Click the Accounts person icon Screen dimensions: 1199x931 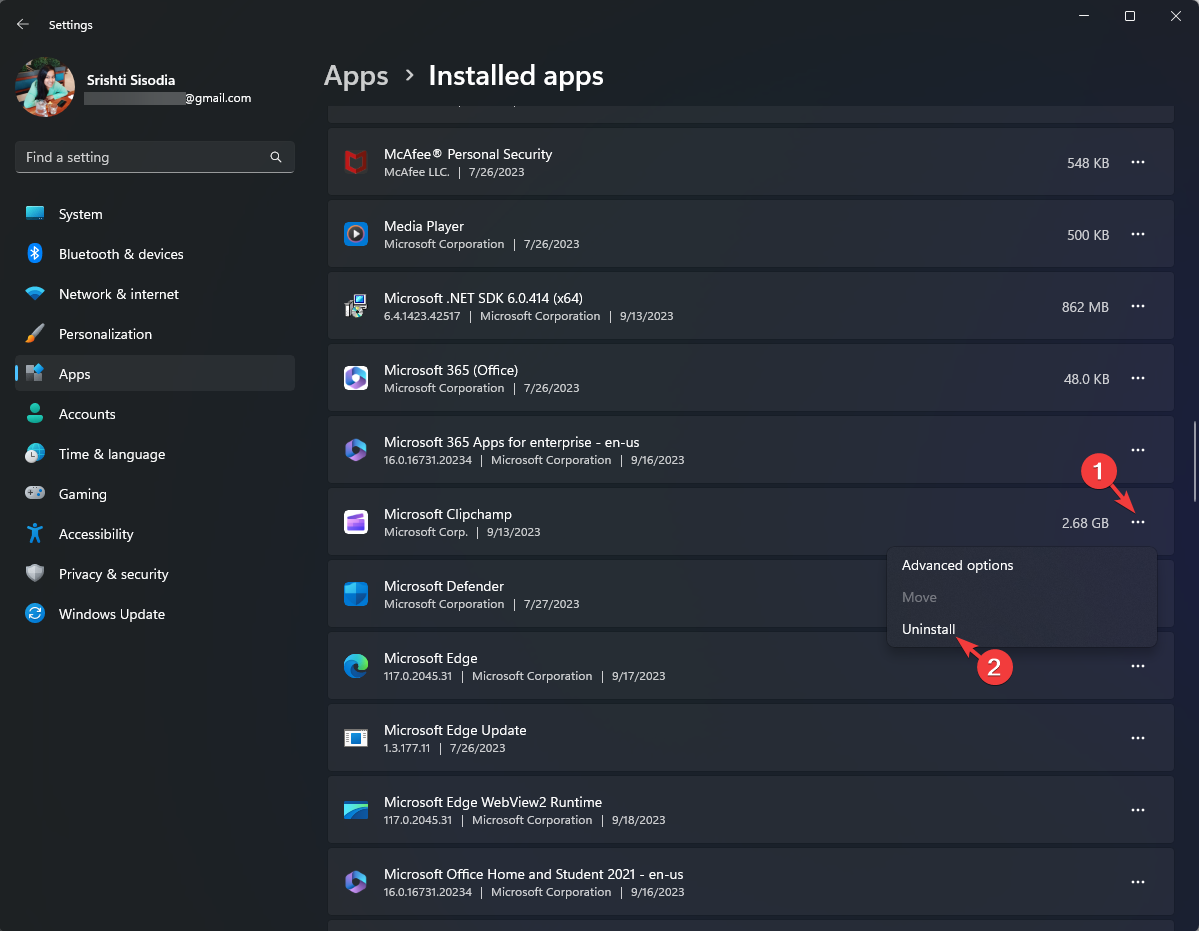[x=35, y=414]
